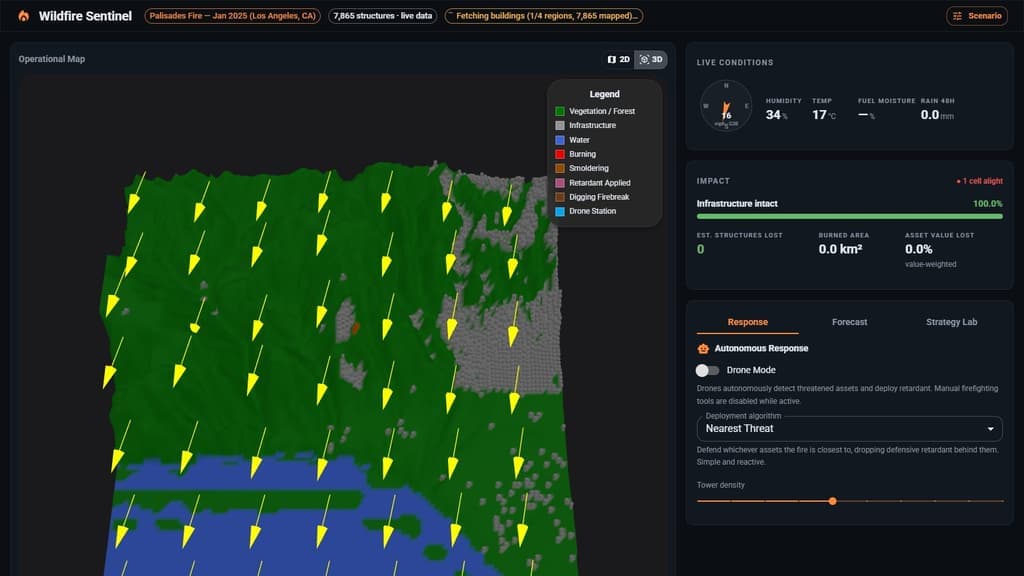Image resolution: width=1024 pixels, height=576 pixels.
Task: Click the burned area '0.0 km²' value
Action: (840, 249)
